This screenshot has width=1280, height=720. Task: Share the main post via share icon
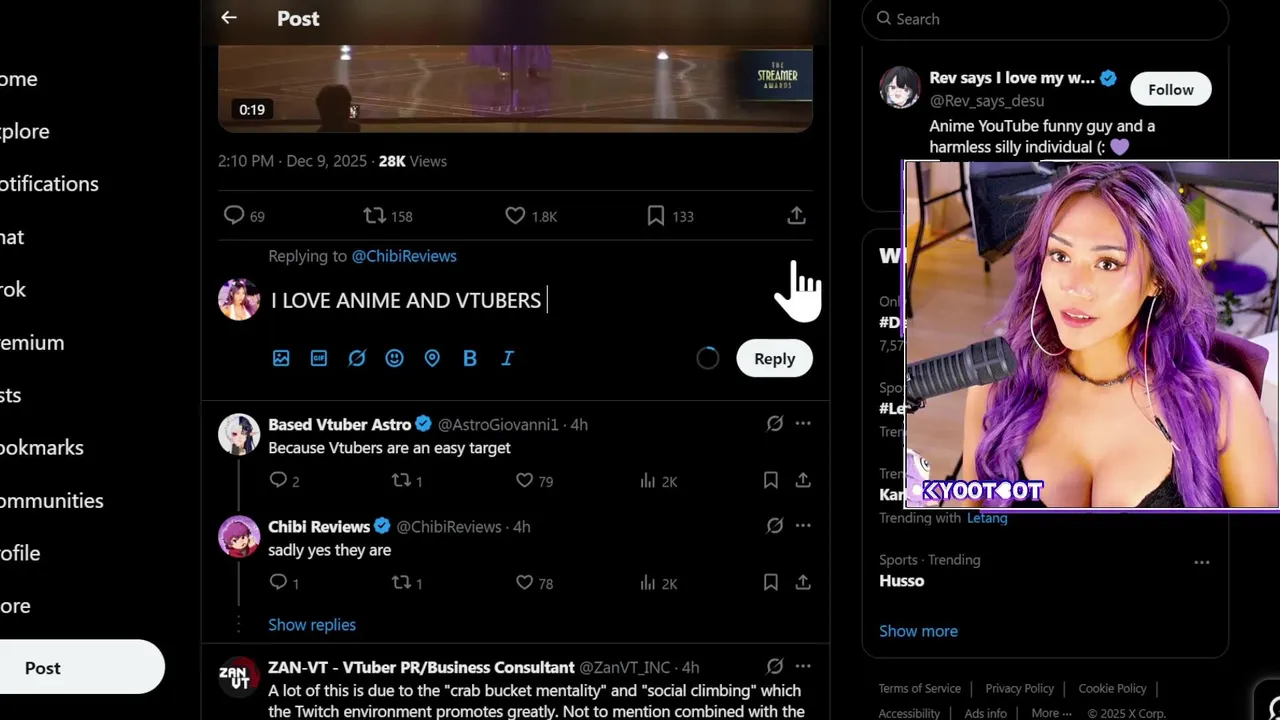point(796,216)
